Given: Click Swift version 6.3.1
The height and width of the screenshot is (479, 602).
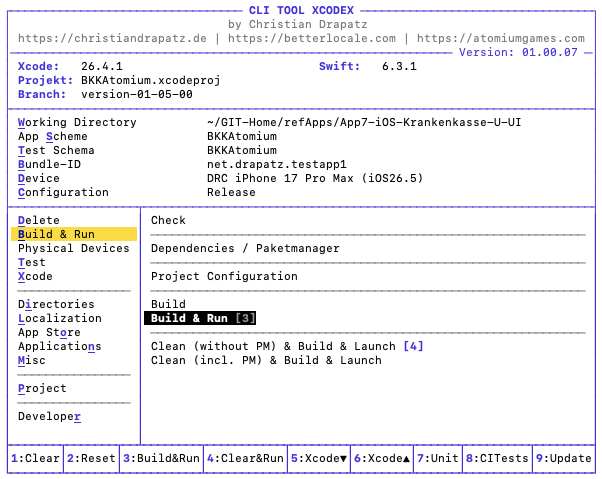Looking at the screenshot, I should (x=399, y=66).
